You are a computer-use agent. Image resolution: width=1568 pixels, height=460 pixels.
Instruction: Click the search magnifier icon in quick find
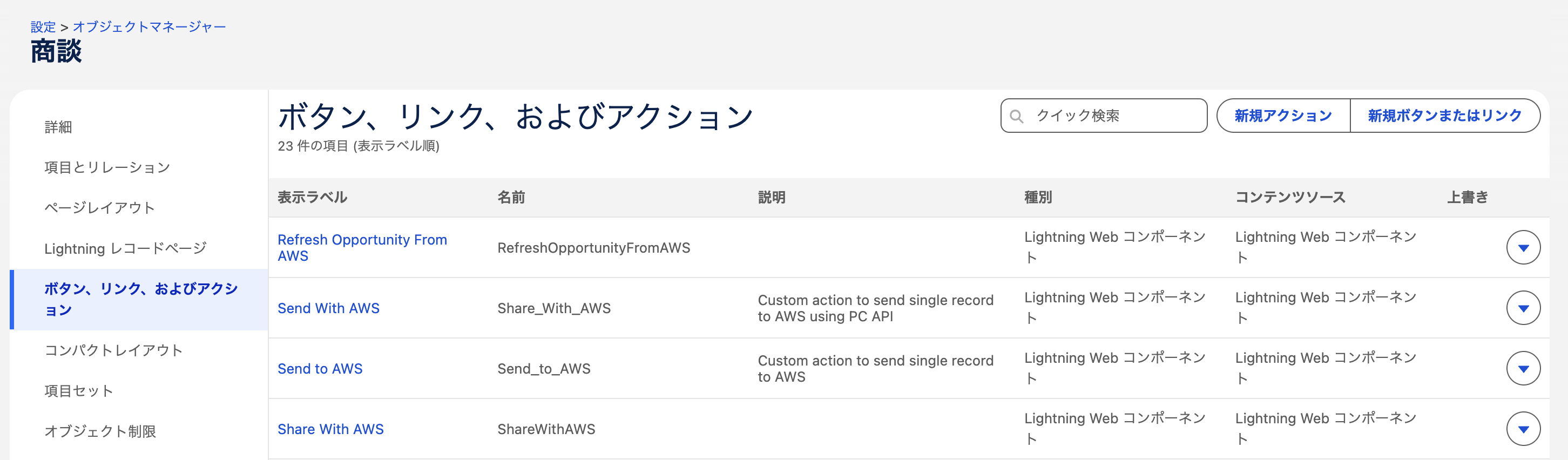[x=1016, y=116]
